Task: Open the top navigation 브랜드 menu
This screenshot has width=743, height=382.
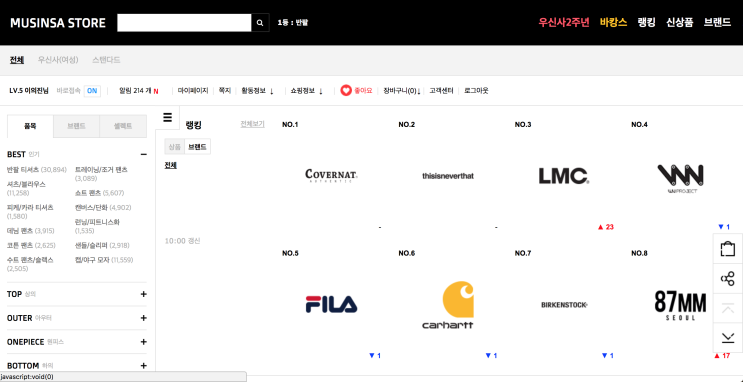Action: [717, 23]
